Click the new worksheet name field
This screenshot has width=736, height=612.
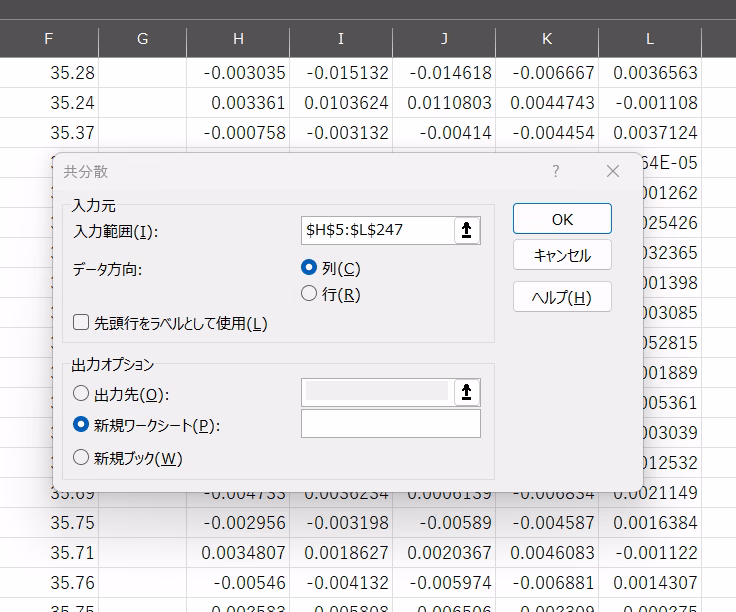tap(390, 424)
